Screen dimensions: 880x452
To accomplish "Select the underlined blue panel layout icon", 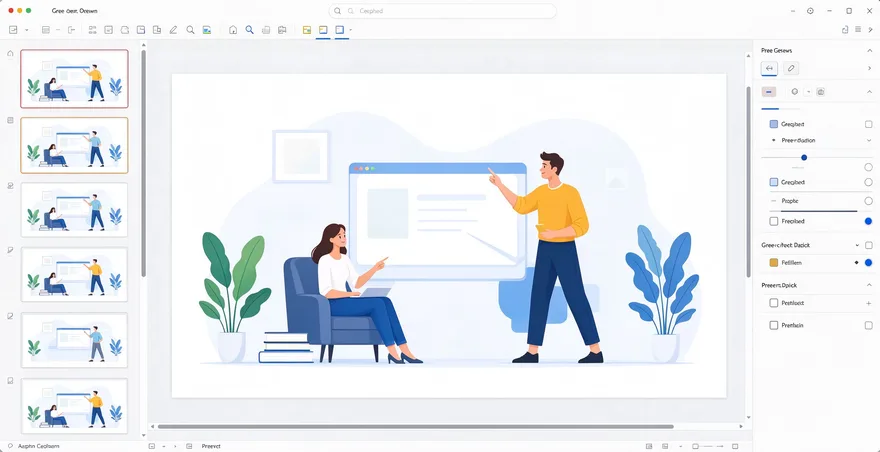I will pos(340,30).
